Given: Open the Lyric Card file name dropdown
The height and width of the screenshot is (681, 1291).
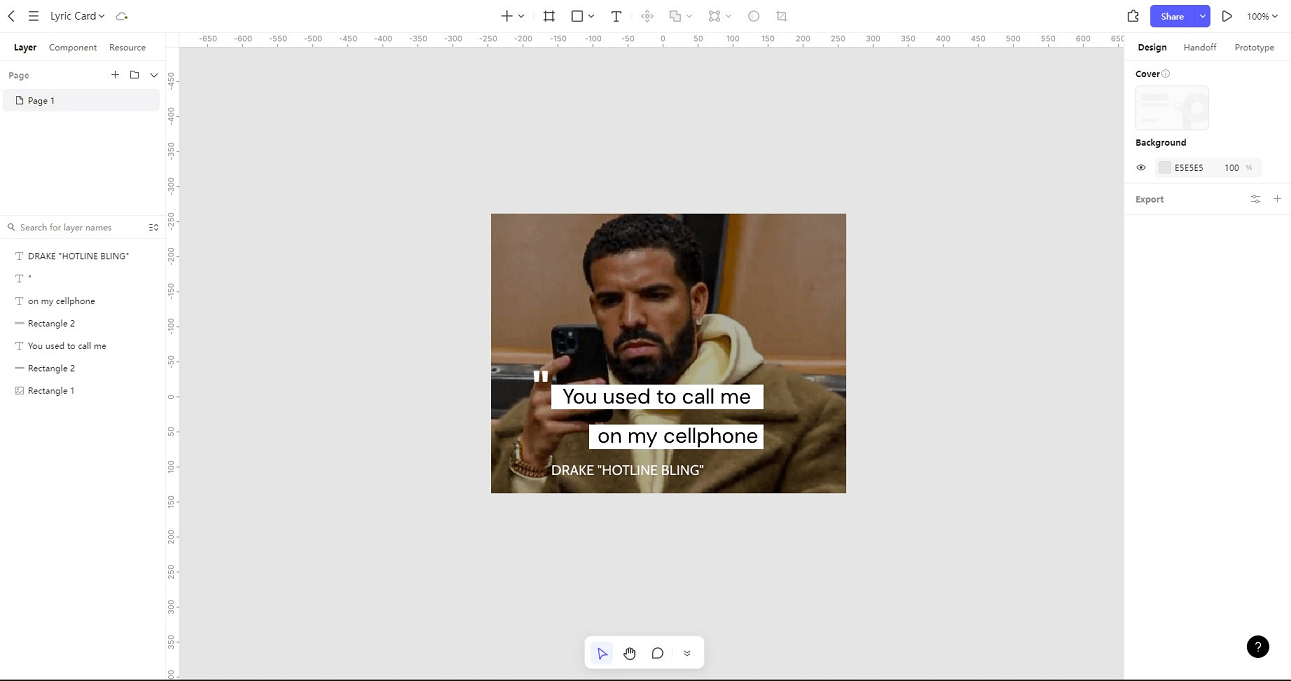Looking at the screenshot, I should (77, 16).
